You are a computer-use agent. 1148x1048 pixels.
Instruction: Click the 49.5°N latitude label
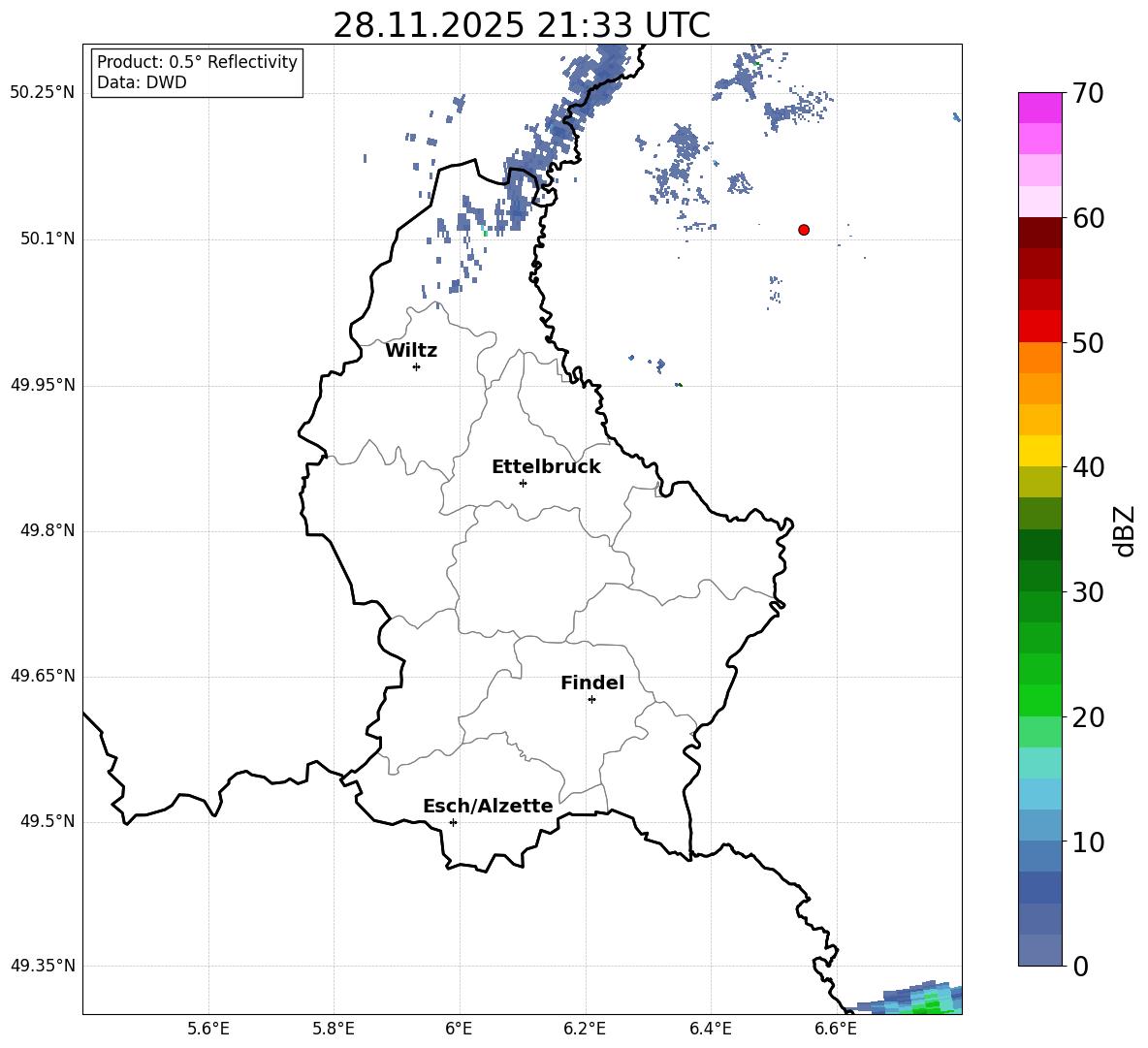click(x=48, y=821)
